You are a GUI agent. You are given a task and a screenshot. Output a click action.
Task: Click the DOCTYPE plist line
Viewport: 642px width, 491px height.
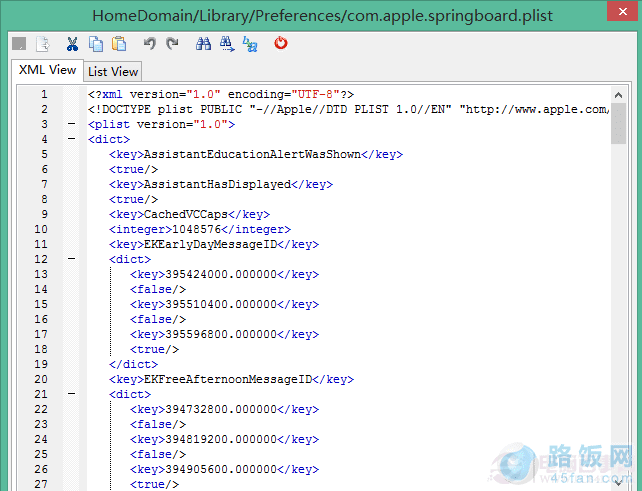348,109
